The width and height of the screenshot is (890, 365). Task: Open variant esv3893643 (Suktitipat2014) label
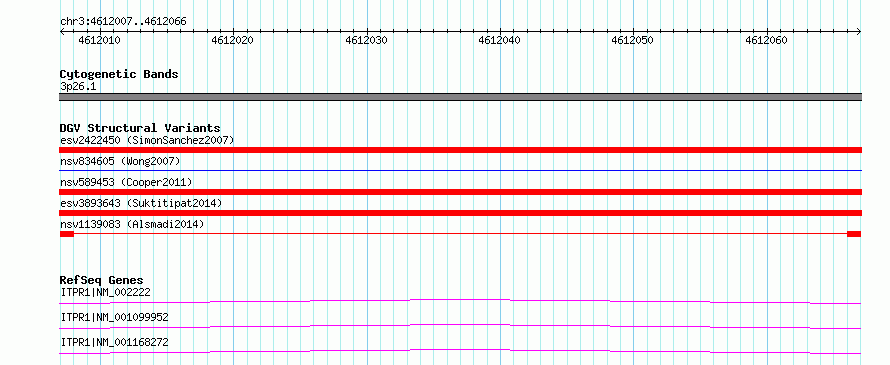coord(141,203)
